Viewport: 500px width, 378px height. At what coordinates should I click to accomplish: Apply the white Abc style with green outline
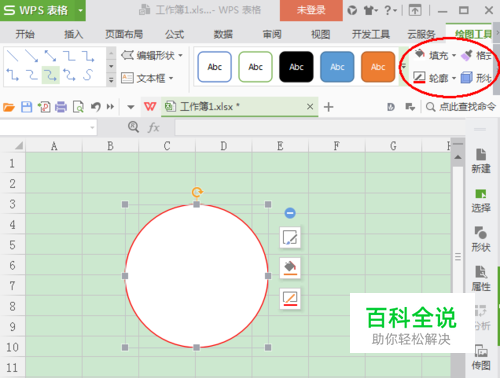255,67
